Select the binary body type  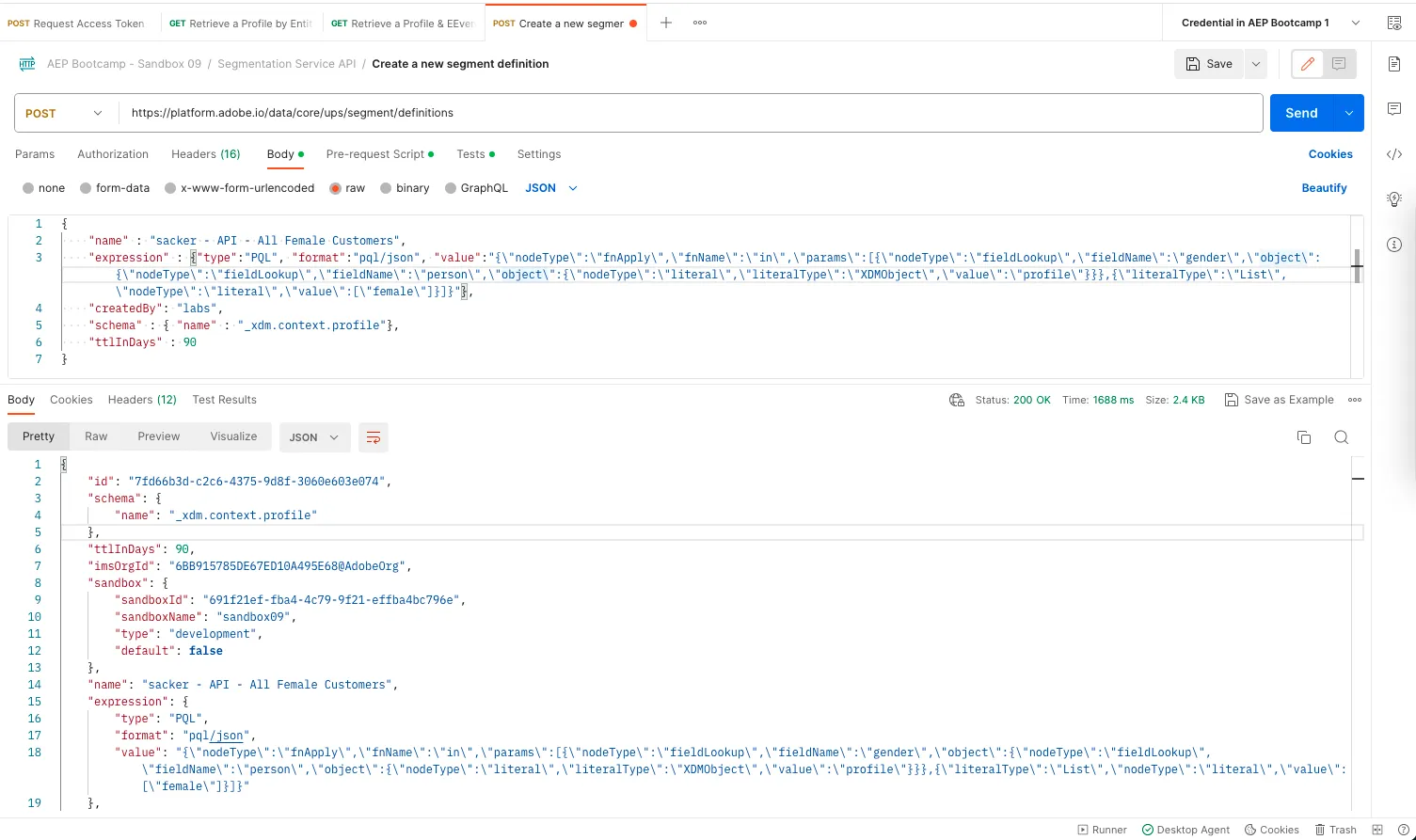pyautogui.click(x=405, y=188)
